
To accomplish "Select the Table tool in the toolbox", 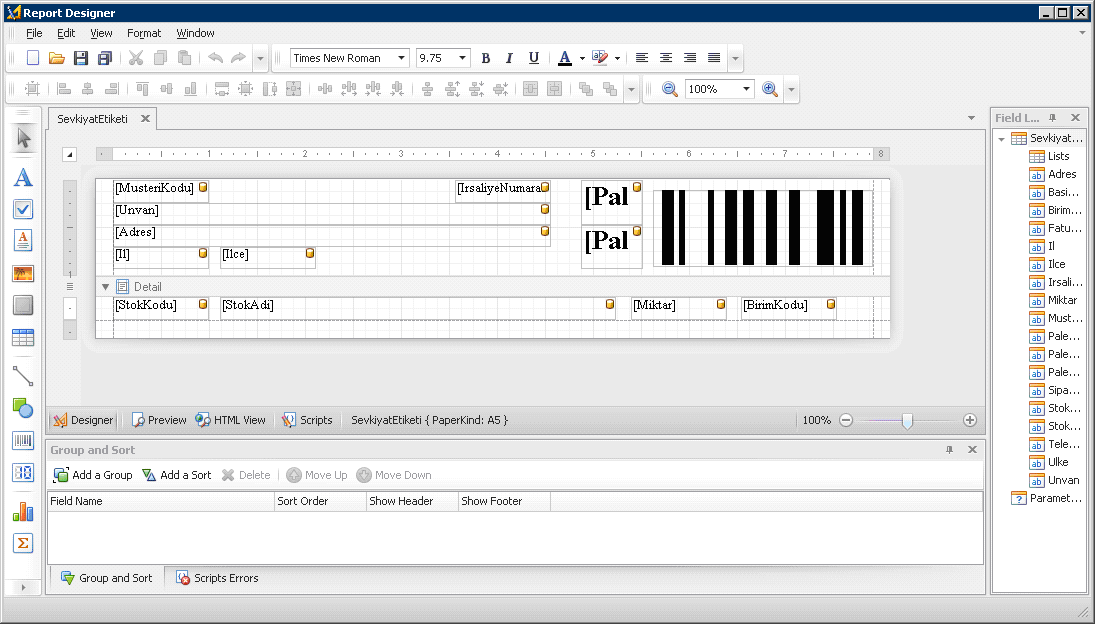I will (x=23, y=338).
